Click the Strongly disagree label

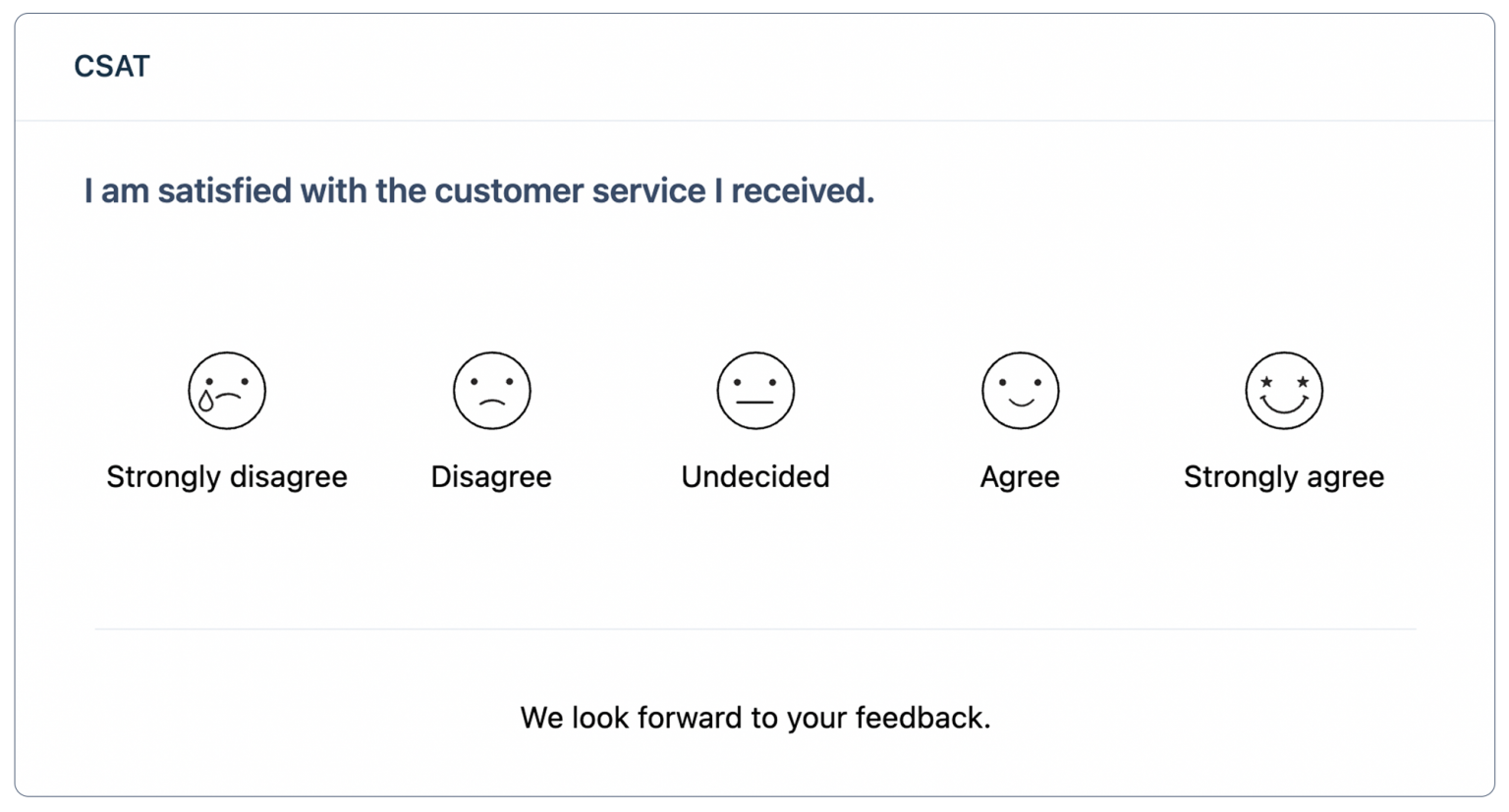click(x=227, y=476)
